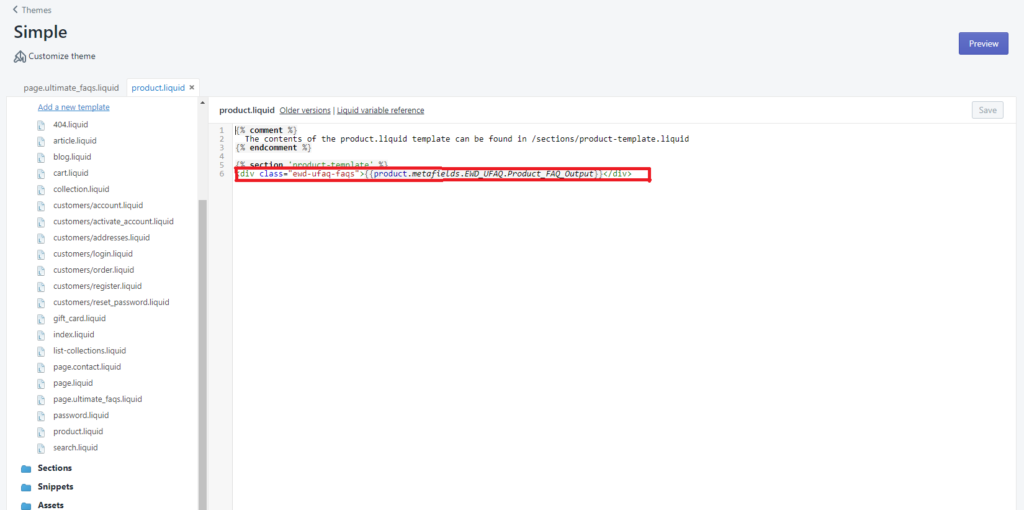Click file icon next to index.liquid
1024x510 pixels.
pos(41,334)
